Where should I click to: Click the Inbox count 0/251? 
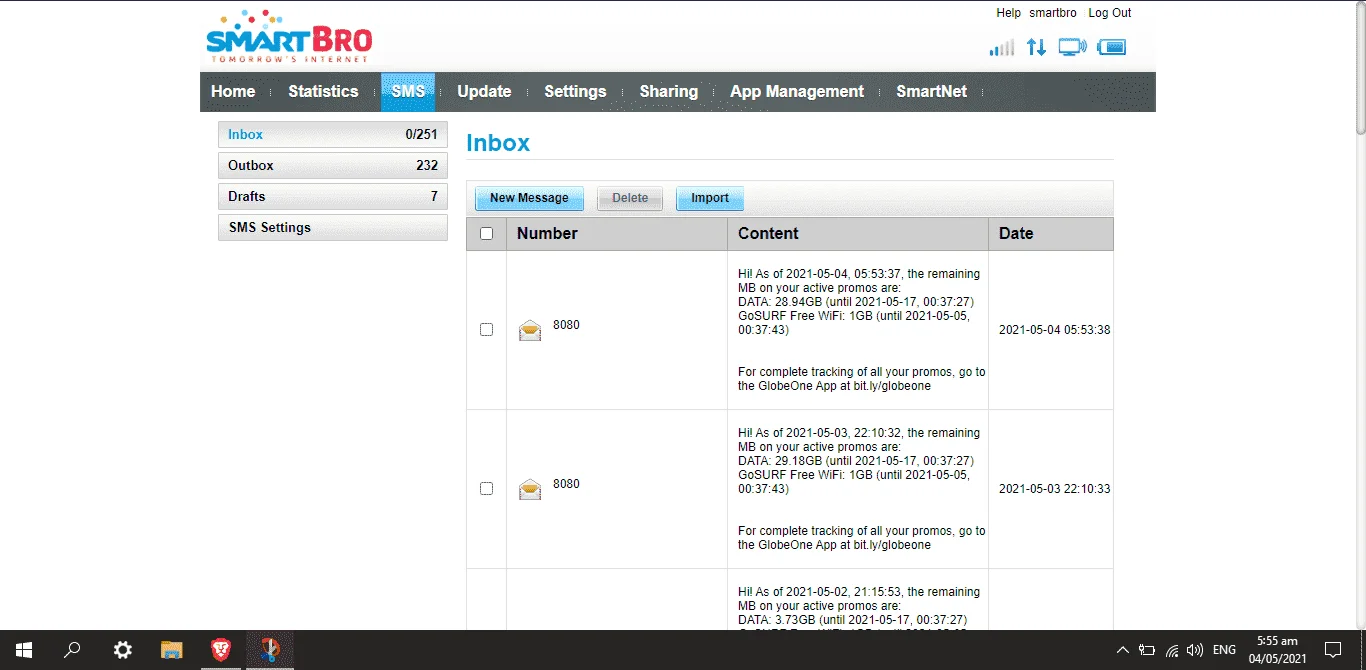[421, 134]
